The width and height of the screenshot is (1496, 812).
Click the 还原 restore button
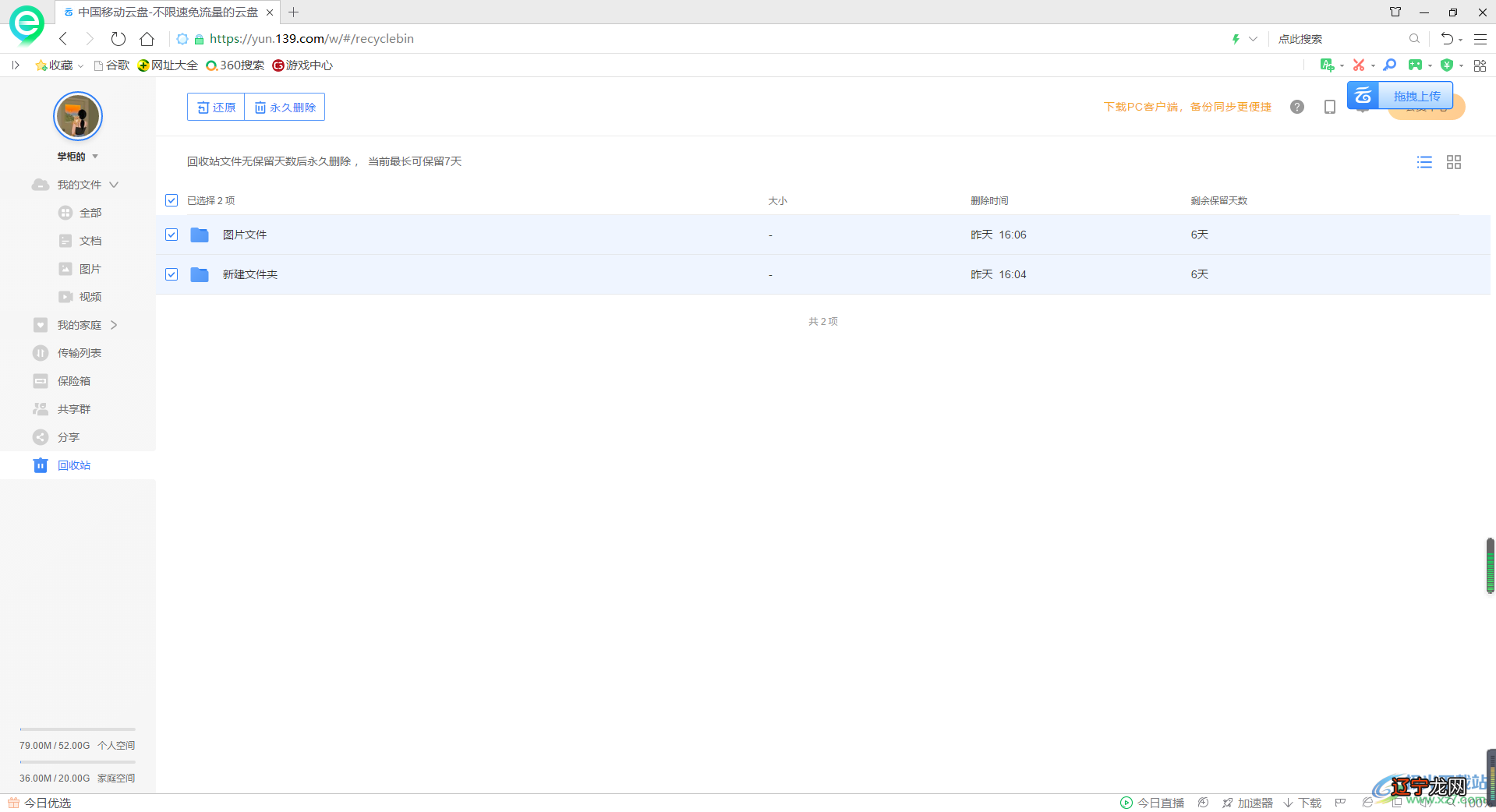216,108
